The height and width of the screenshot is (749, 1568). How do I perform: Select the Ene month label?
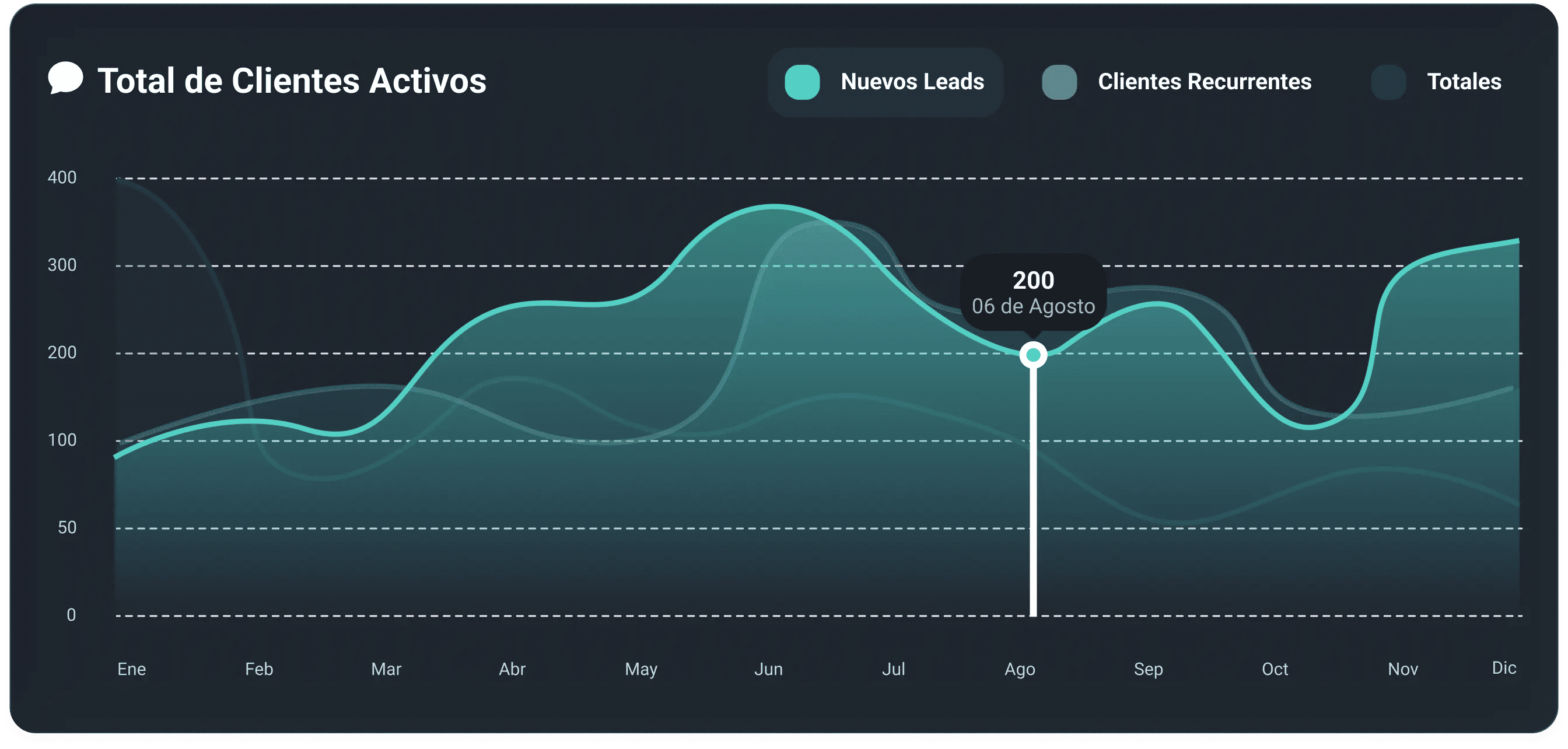[131, 669]
